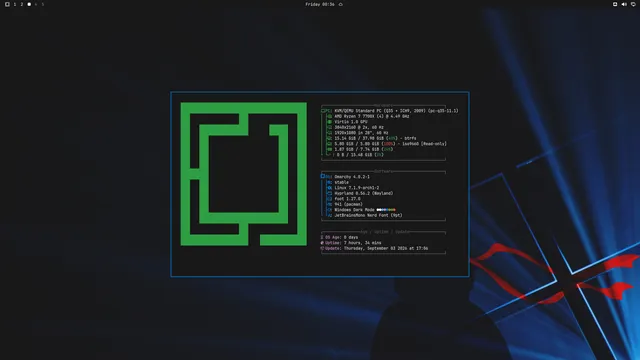Click the OS Age line

pyautogui.click(x=339, y=237)
